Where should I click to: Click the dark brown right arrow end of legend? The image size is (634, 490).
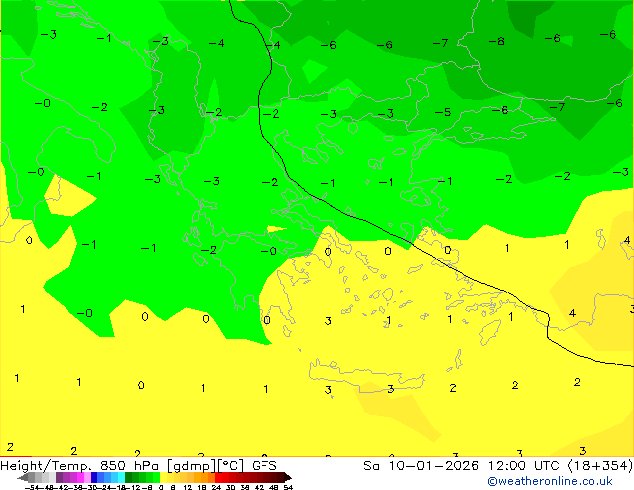pos(287,477)
